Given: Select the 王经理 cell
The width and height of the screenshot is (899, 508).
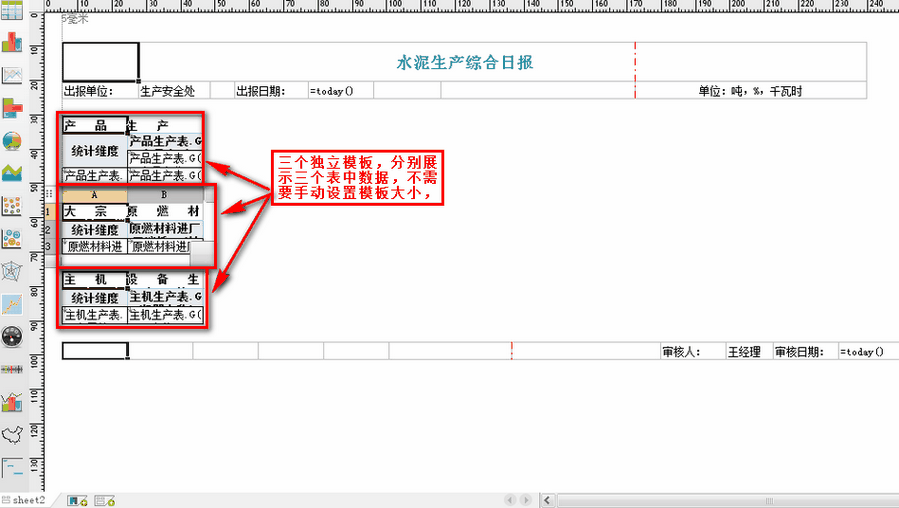Looking at the screenshot, I should coord(749,351).
